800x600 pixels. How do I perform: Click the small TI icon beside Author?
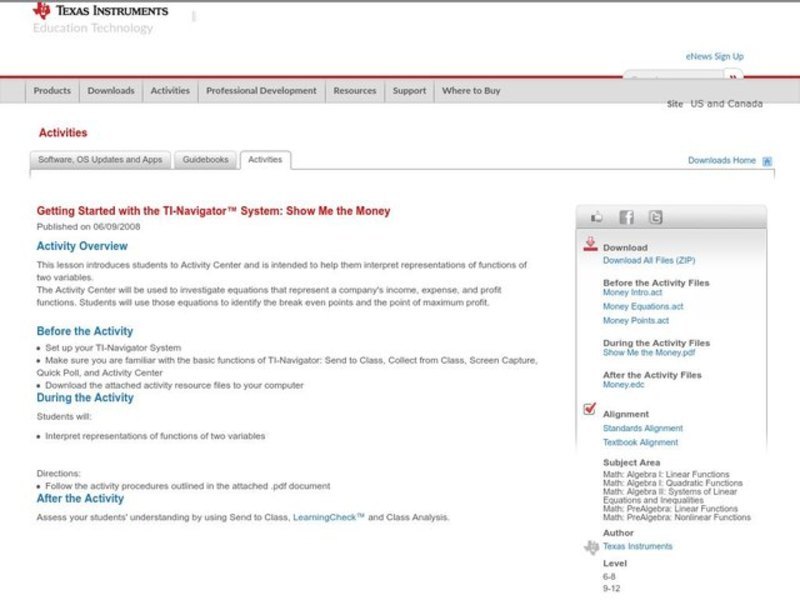[x=591, y=547]
